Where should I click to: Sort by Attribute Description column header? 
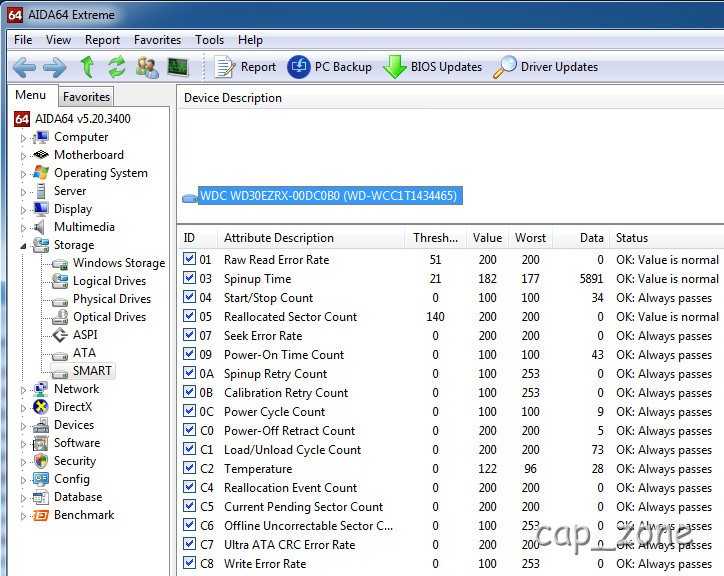click(x=311, y=238)
